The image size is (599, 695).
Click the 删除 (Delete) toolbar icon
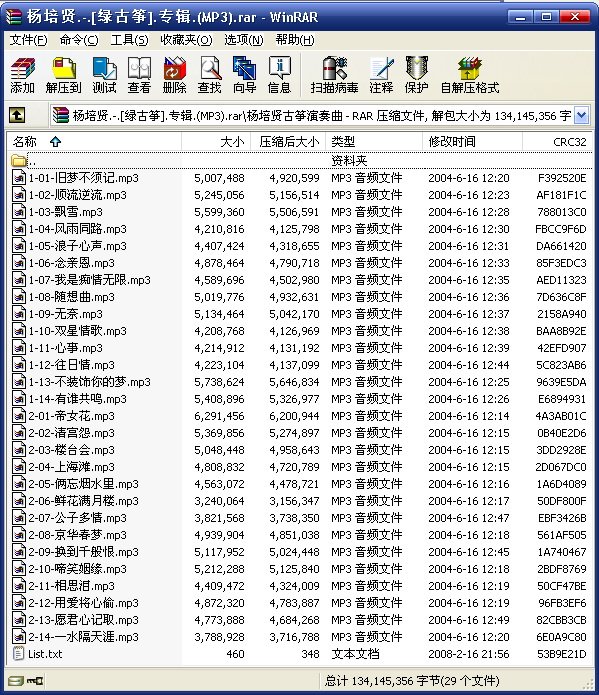175,69
